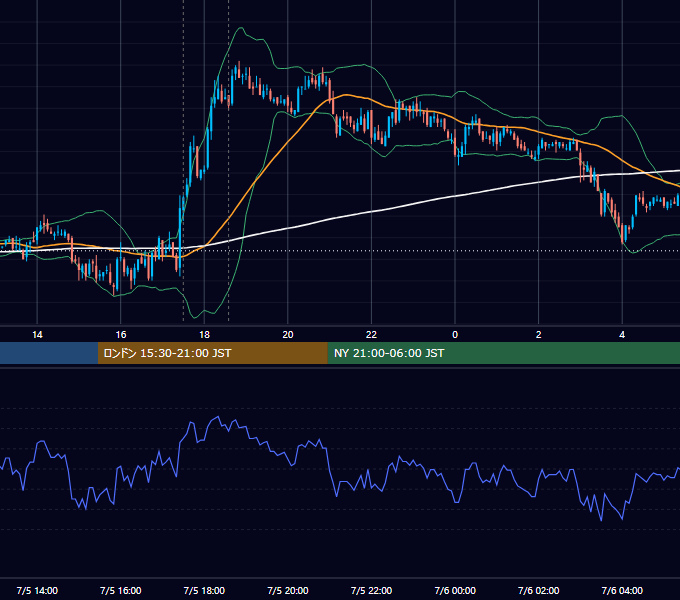The width and height of the screenshot is (680, 600).
Task: Click the NY 21:00-06:00 JST session bar
Action: tap(503, 353)
